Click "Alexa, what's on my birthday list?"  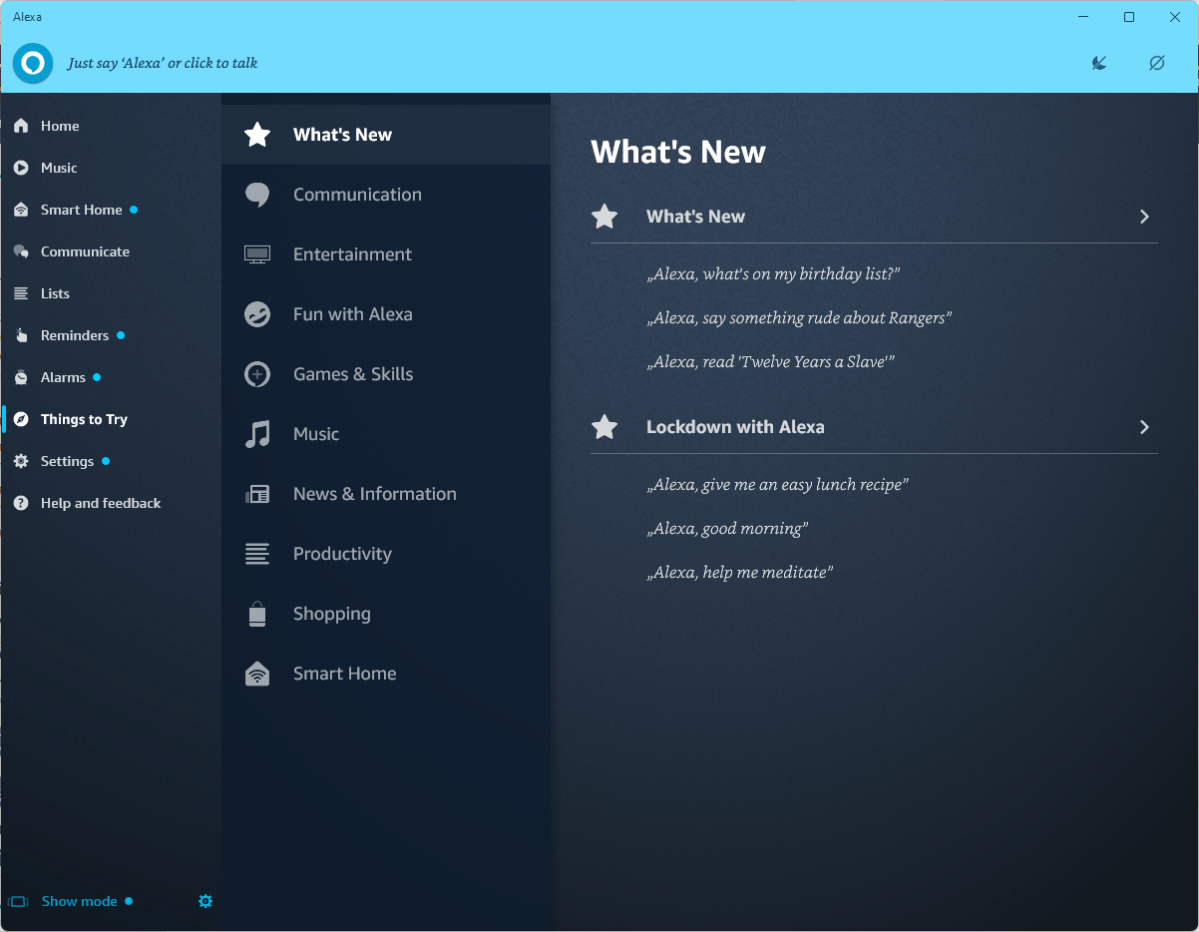click(x=773, y=274)
